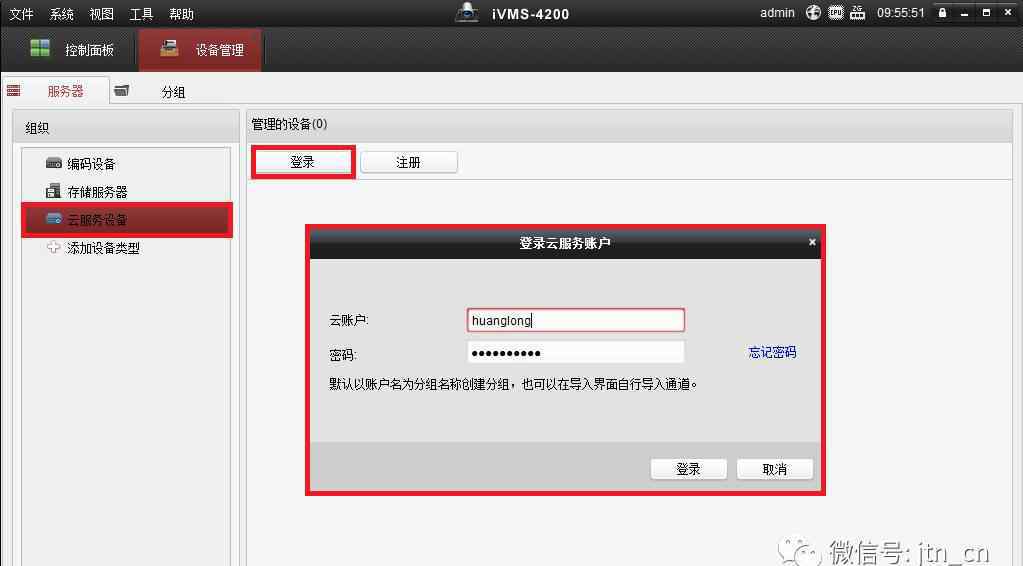The height and width of the screenshot is (566, 1023).
Task: Click the 分组 folder icon
Action: (122, 91)
